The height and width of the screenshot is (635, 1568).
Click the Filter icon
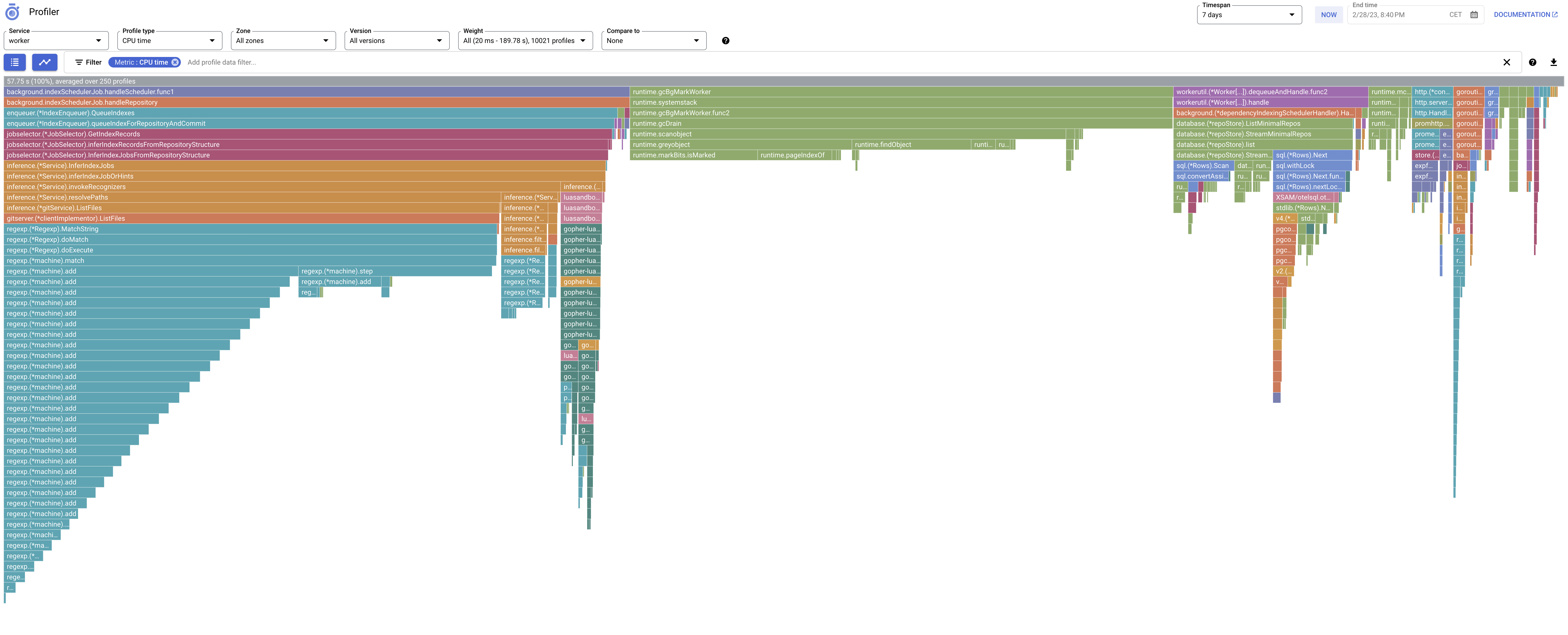[x=79, y=62]
